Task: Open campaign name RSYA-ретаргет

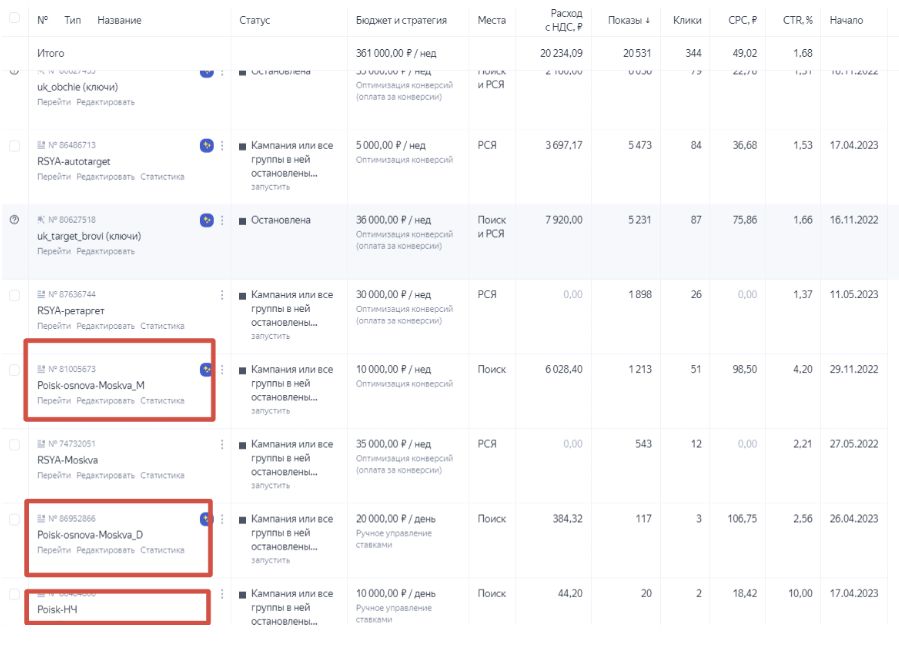Action: (x=70, y=311)
